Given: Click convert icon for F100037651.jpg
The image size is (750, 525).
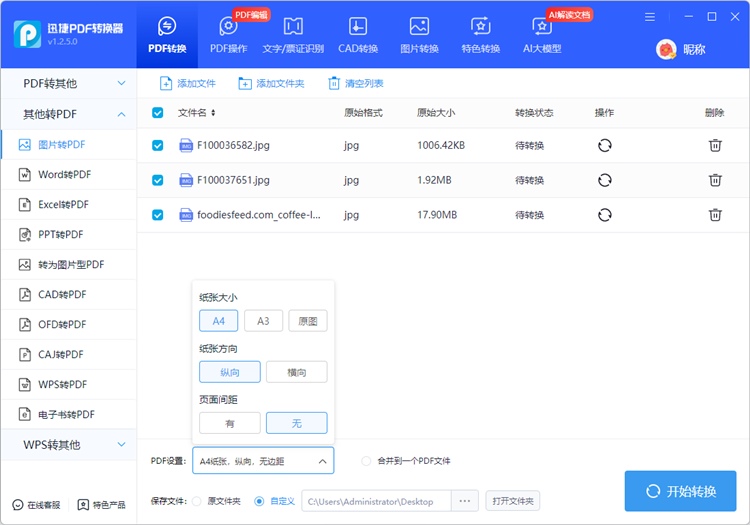Looking at the screenshot, I should click(x=604, y=180).
